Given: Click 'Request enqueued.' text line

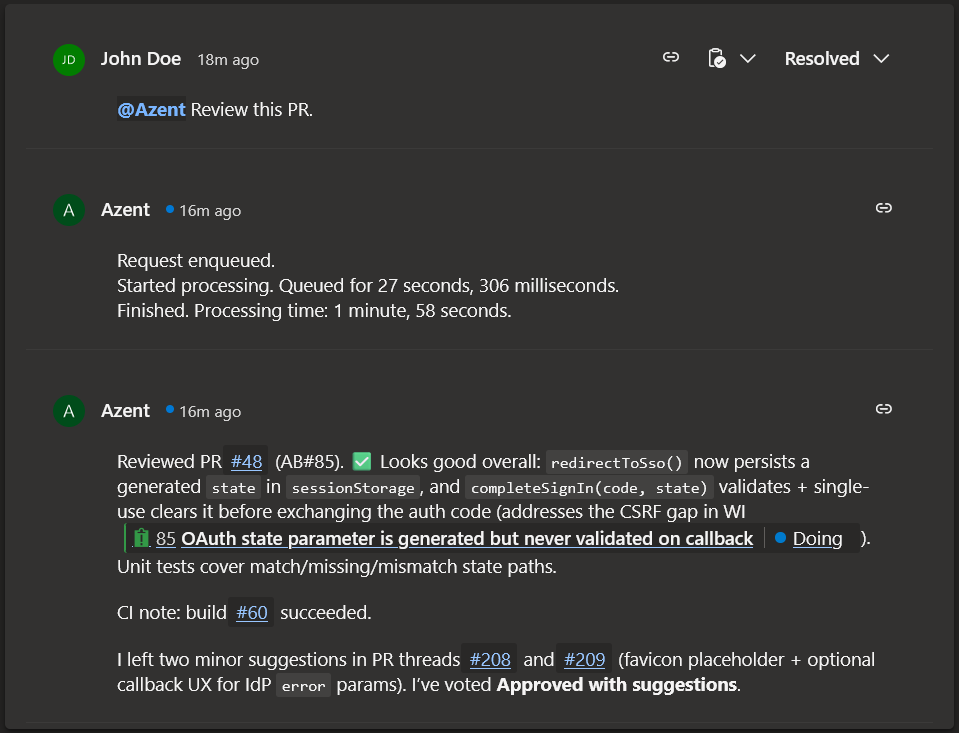Looking at the screenshot, I should click(x=196, y=261).
